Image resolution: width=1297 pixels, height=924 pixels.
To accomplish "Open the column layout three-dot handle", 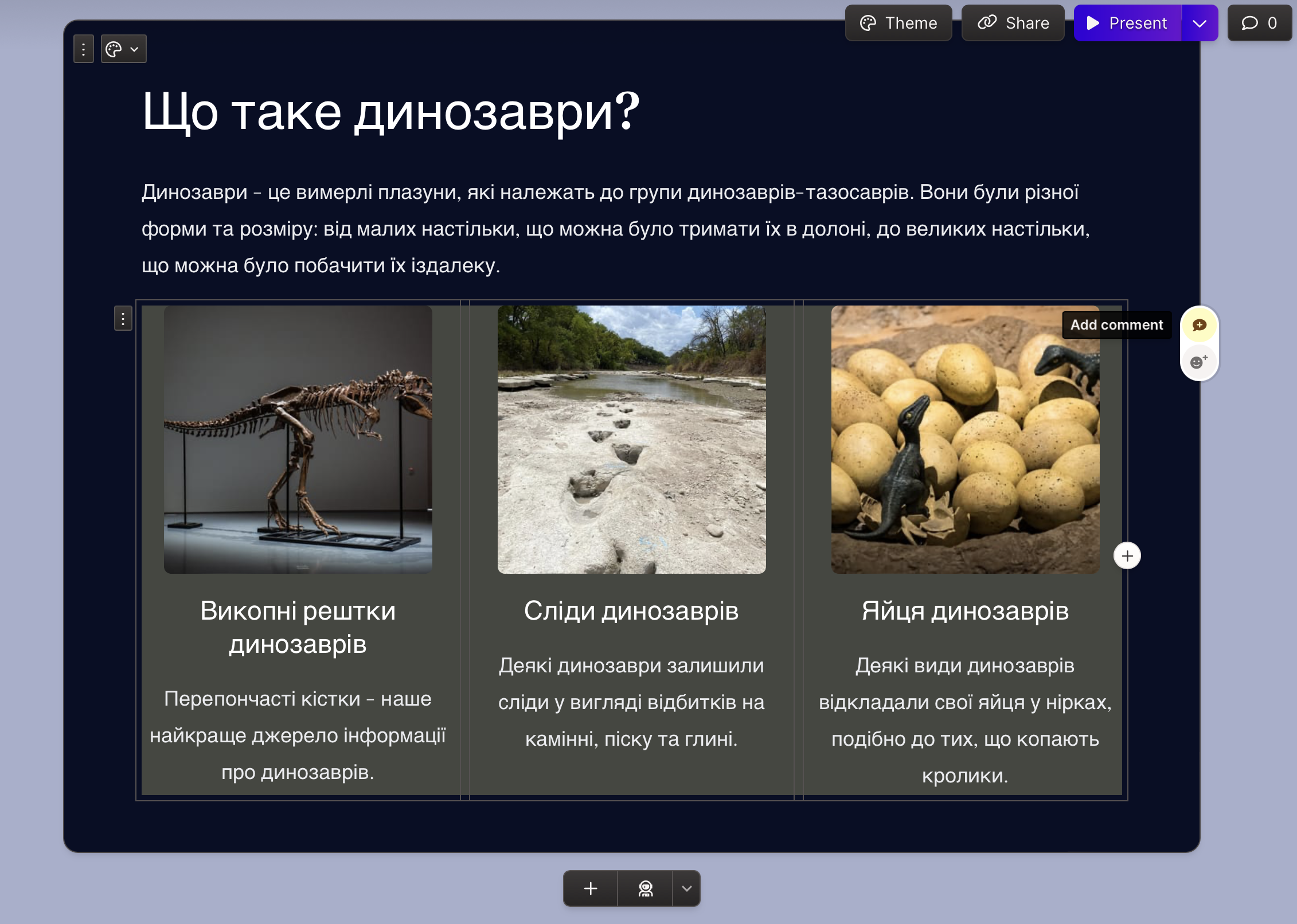I will pos(123,318).
